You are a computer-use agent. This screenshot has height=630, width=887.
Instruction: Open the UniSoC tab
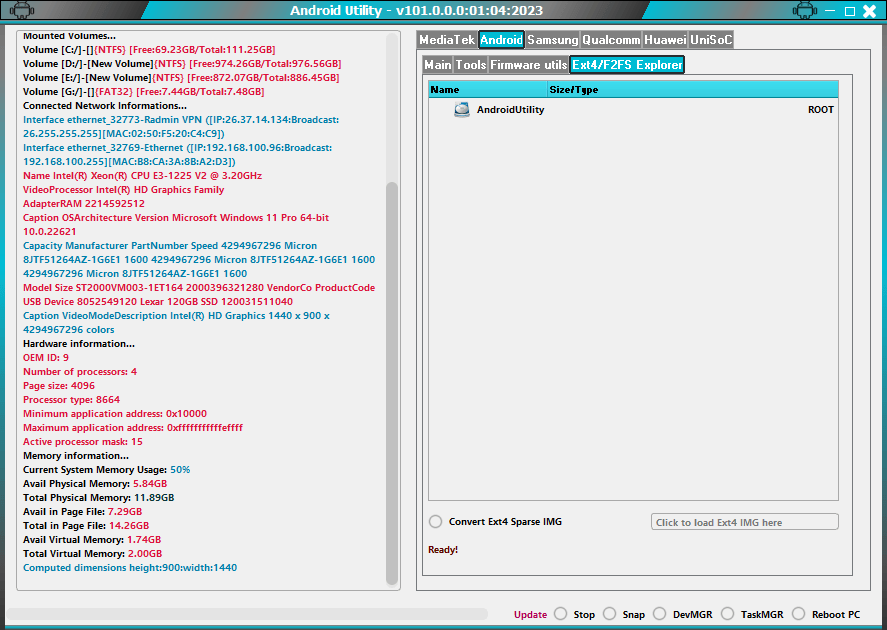707,41
